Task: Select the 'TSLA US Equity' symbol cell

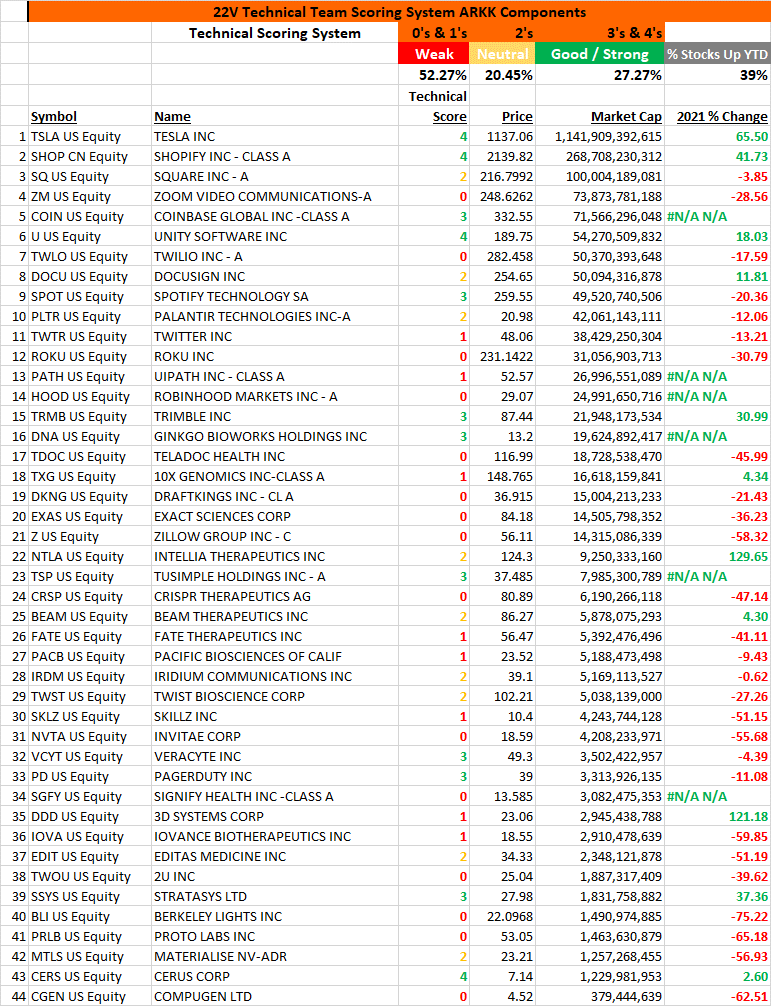Action: click(x=90, y=136)
